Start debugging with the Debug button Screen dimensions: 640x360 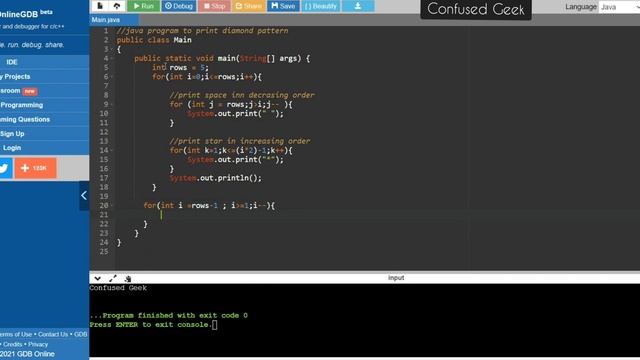click(x=179, y=6)
